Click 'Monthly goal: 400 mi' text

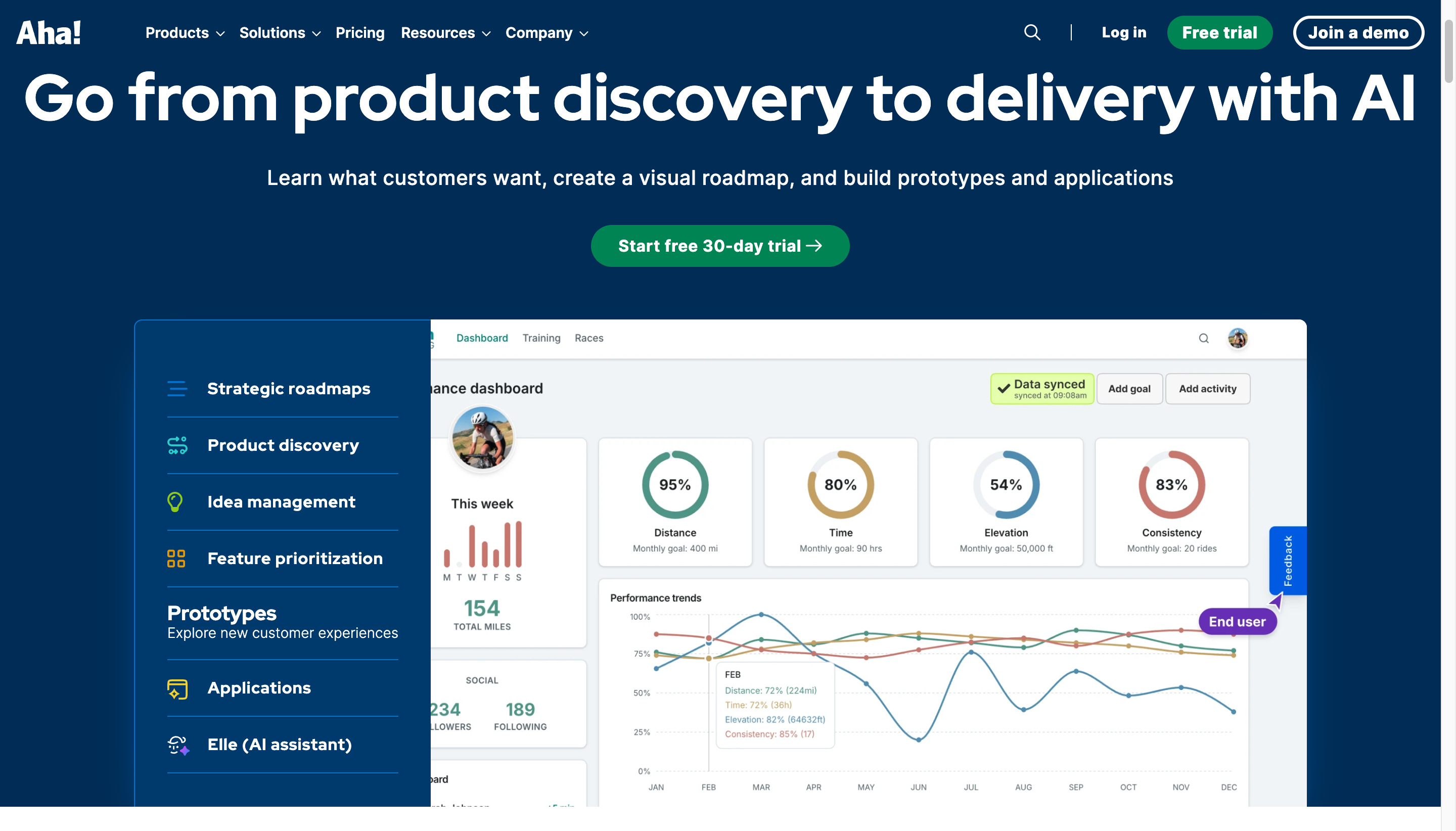pos(674,548)
